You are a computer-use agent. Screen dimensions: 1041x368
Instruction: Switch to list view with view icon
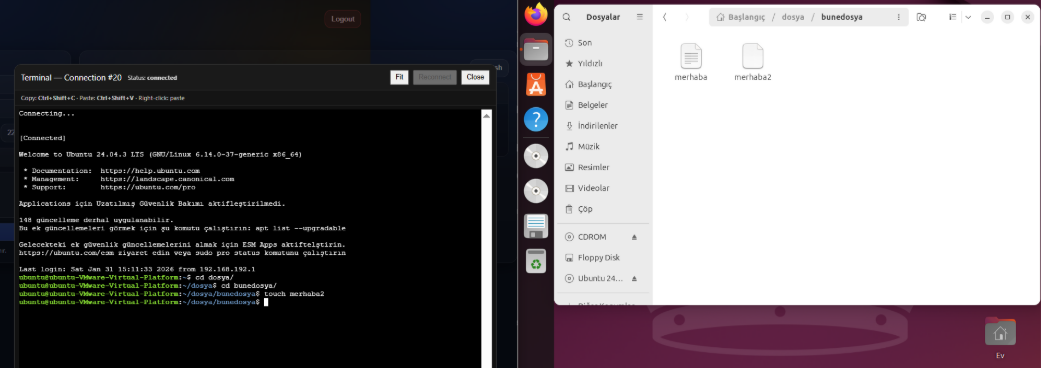pos(952,17)
